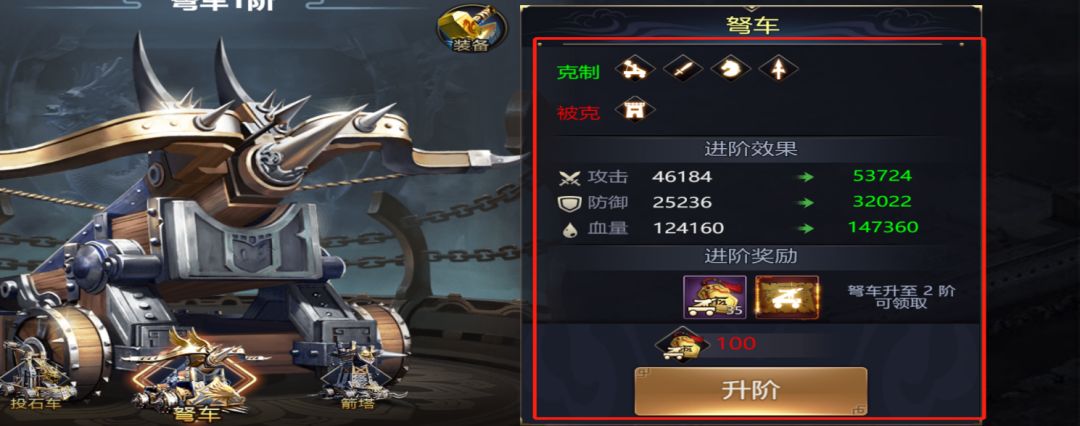Tap the sword icon in 克制 row
This screenshot has width=1080, height=426.
pos(683,69)
